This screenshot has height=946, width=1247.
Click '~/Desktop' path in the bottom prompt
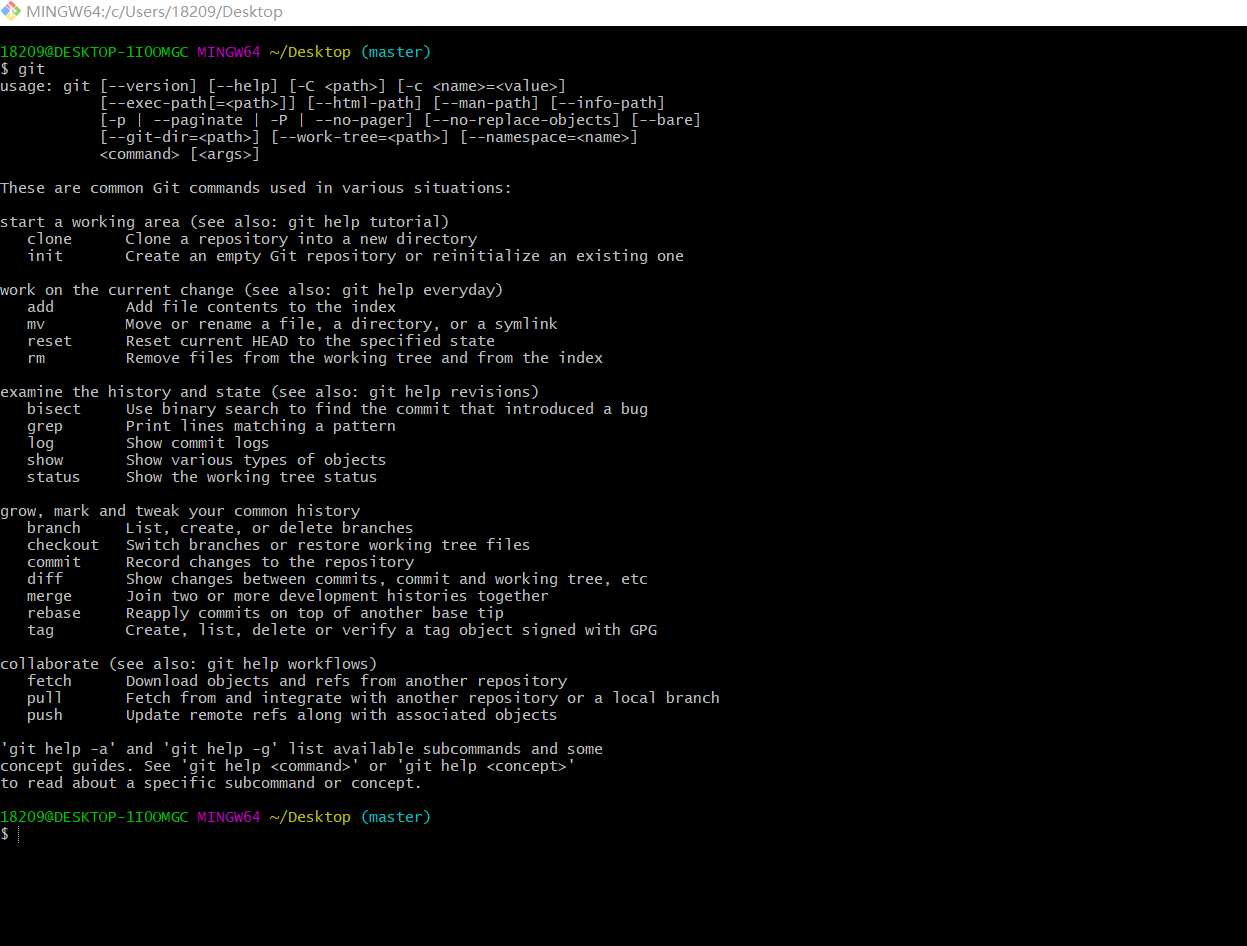point(310,817)
